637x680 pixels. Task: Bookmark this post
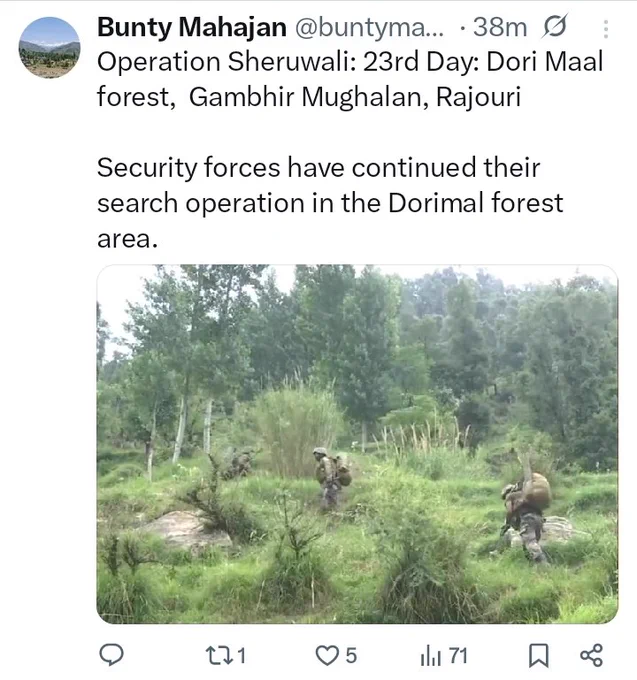coord(539,655)
